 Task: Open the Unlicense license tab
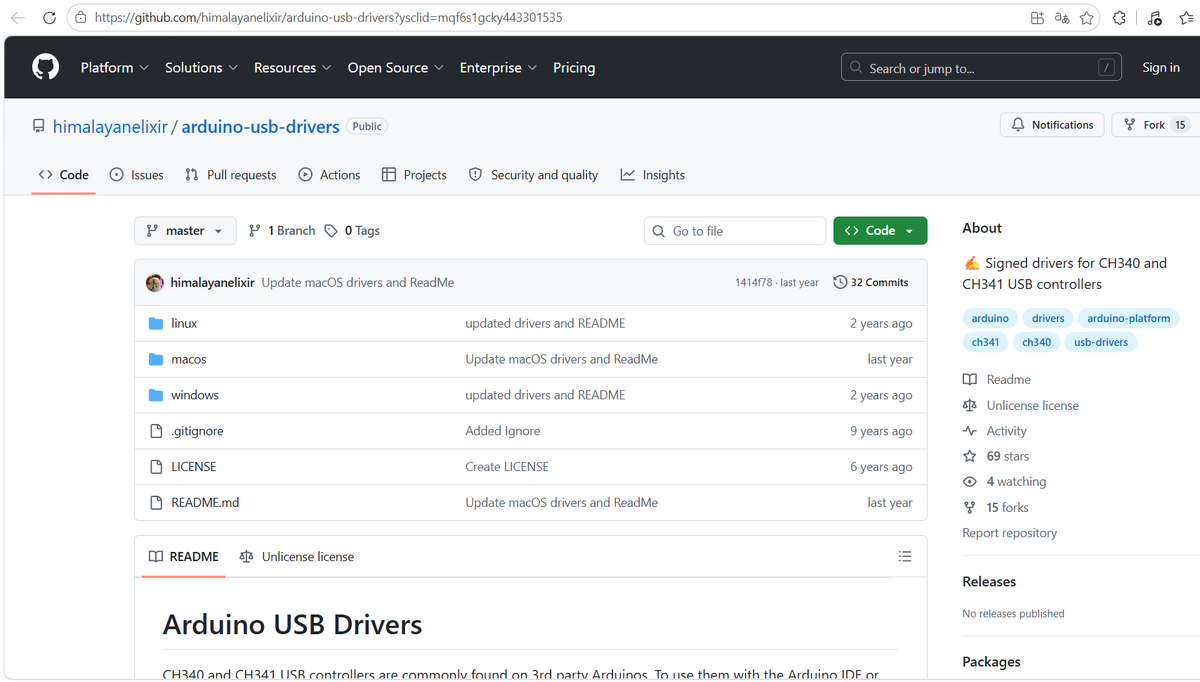297,557
